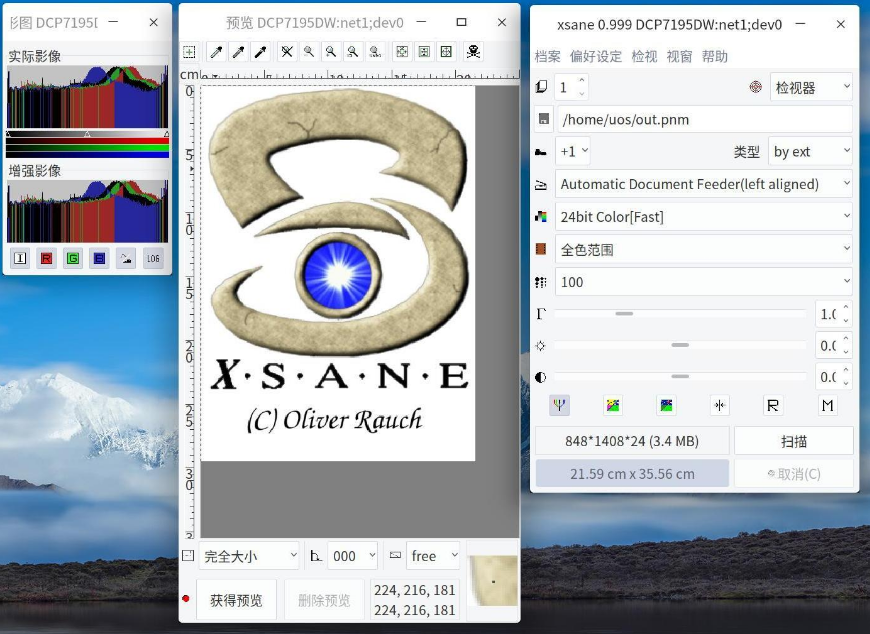Viewport: 870px width, 634px height.
Task: Open the 'free' aspect ratio dropdown
Action: [433, 556]
